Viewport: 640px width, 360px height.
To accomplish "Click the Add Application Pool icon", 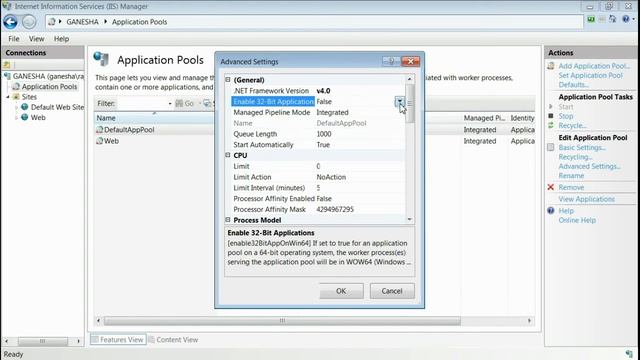I will [x=551, y=66].
